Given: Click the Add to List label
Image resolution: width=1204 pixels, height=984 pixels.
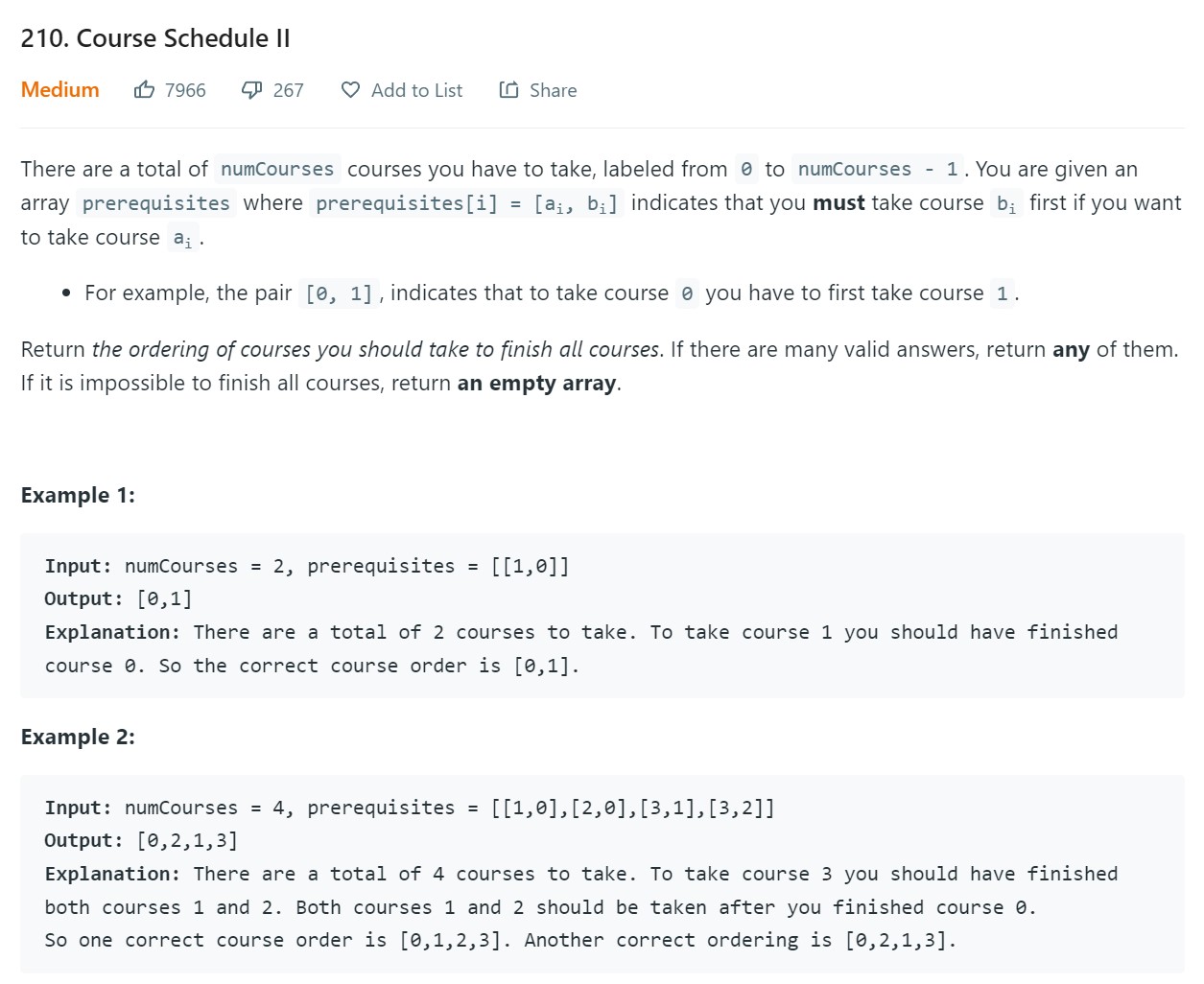Looking at the screenshot, I should [x=416, y=90].
